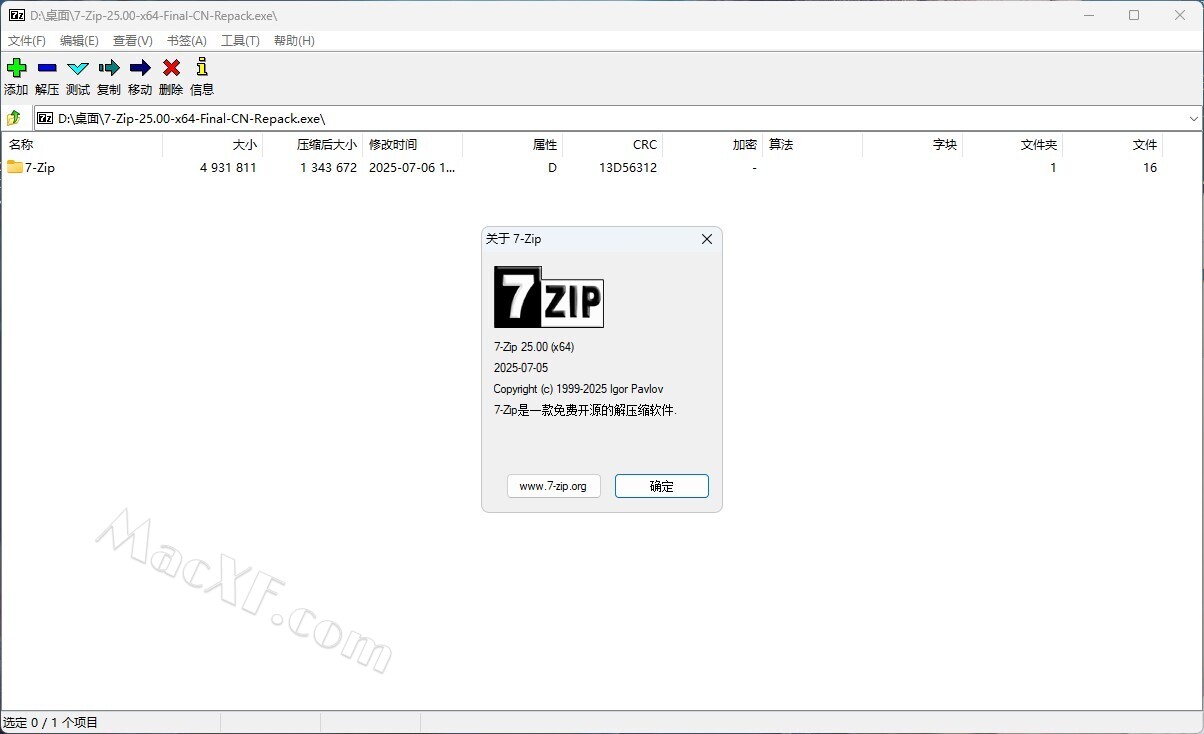Click the 7ZIP logo in About dialog

click(549, 297)
